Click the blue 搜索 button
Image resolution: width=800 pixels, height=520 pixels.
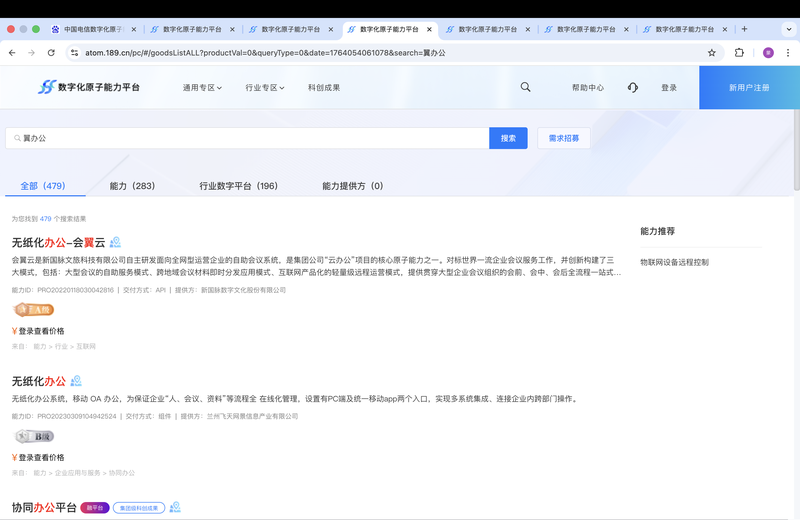tap(508, 138)
